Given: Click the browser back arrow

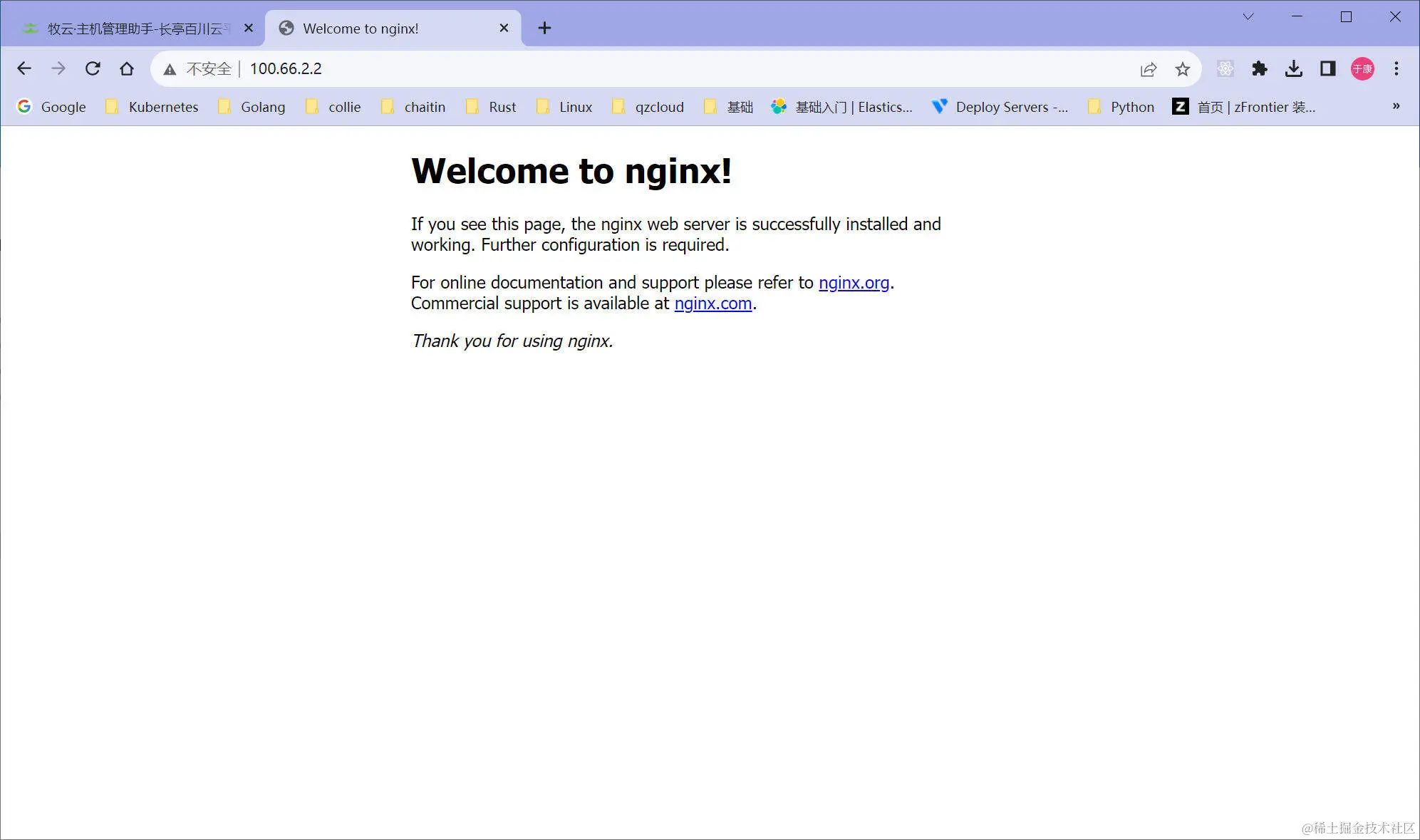Looking at the screenshot, I should tap(24, 68).
